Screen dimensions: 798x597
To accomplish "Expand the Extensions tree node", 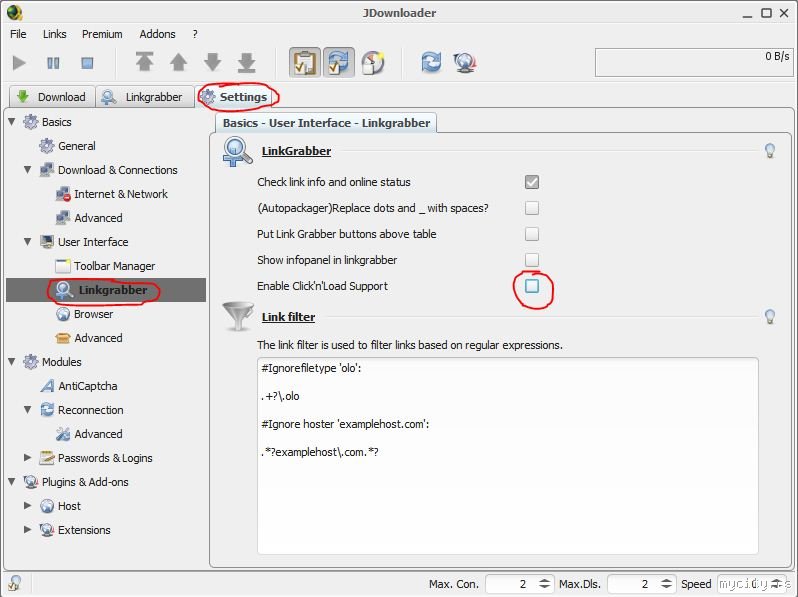I will 28,529.
